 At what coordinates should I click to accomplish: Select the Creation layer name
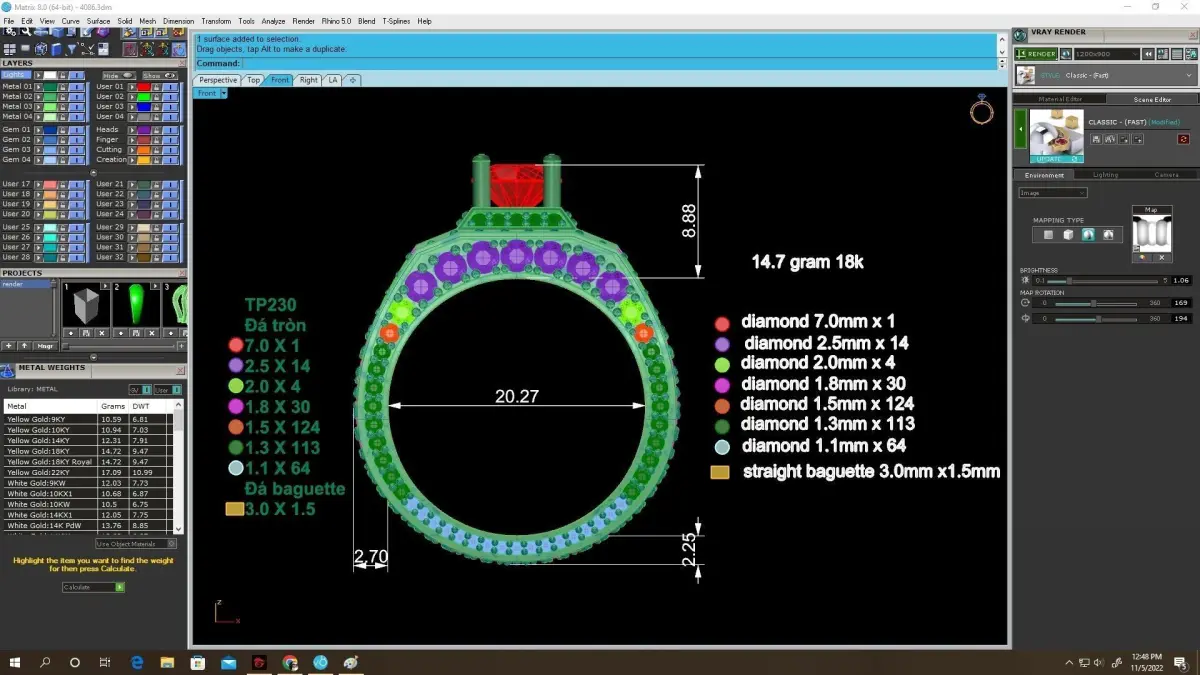111,160
